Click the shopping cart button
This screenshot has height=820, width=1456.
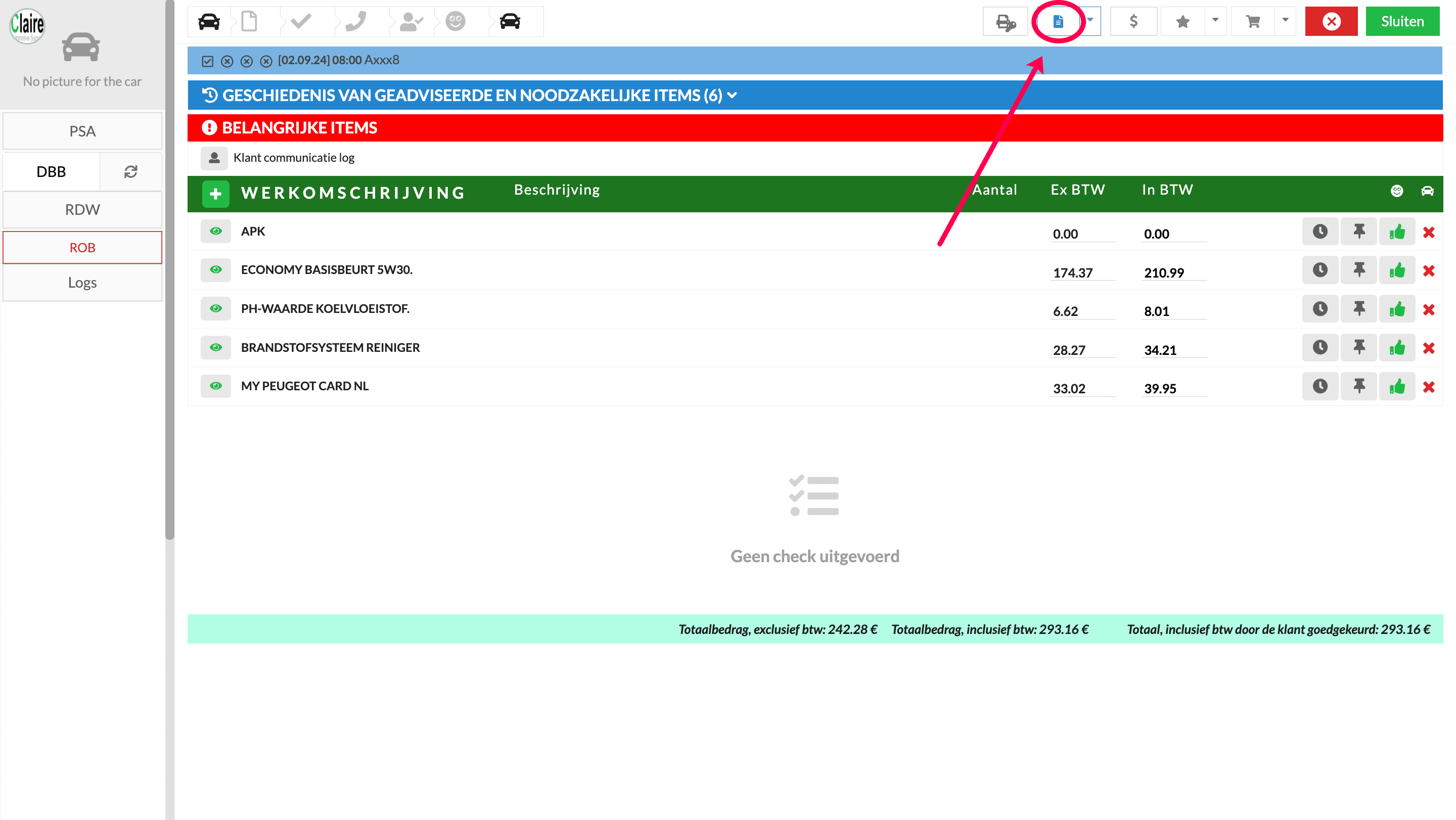pos(1253,21)
